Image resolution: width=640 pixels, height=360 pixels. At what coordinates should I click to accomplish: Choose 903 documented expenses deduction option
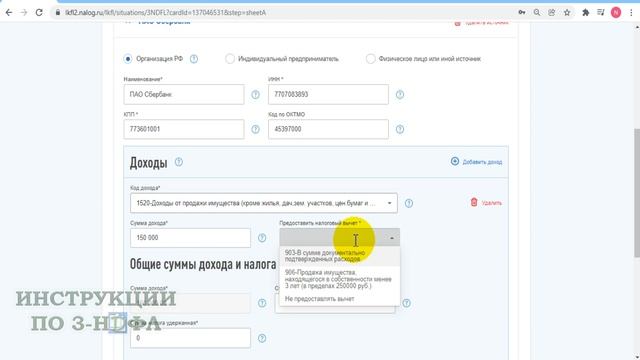[x=340, y=256]
